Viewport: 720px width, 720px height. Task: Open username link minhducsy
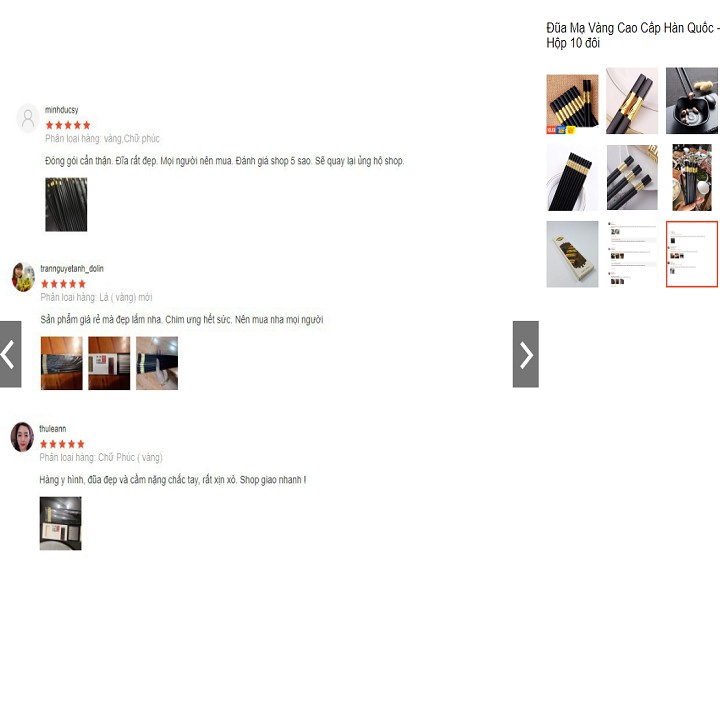click(x=62, y=110)
